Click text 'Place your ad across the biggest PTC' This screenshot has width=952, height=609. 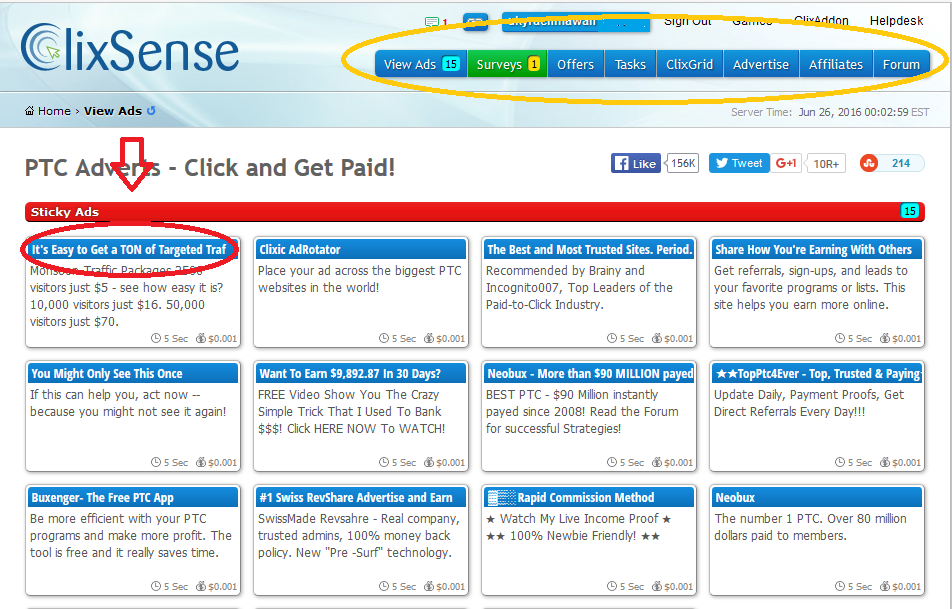click(359, 271)
